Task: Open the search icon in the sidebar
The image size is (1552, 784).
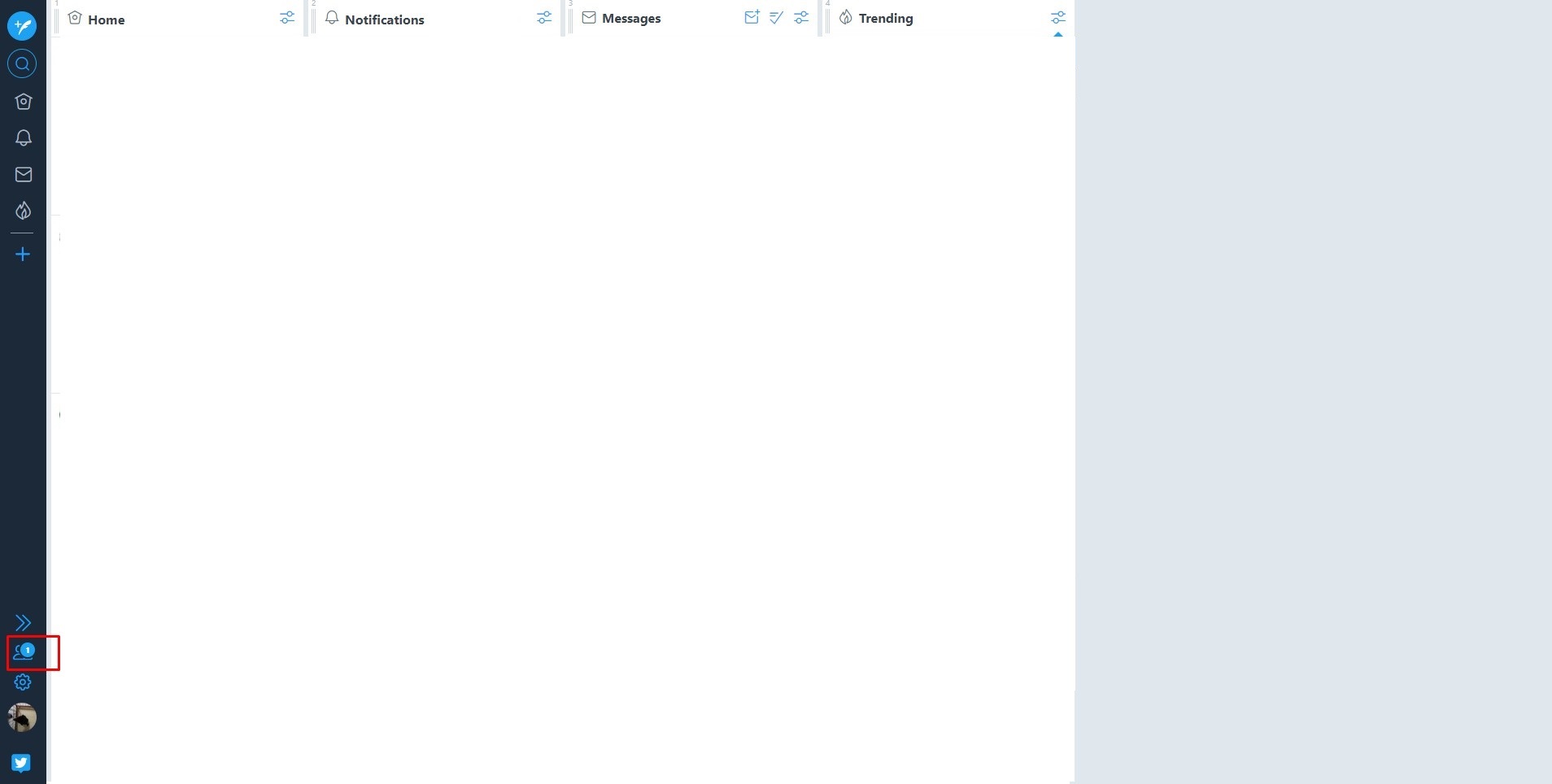Action: point(22,63)
